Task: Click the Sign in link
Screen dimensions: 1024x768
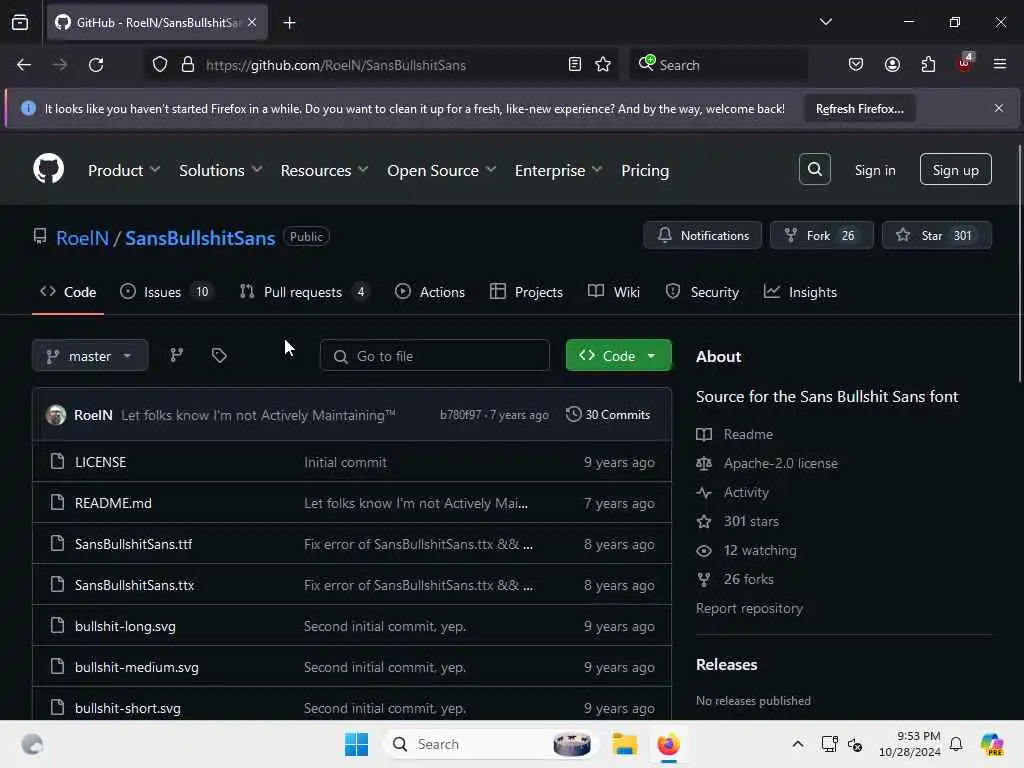Action: pos(875,170)
